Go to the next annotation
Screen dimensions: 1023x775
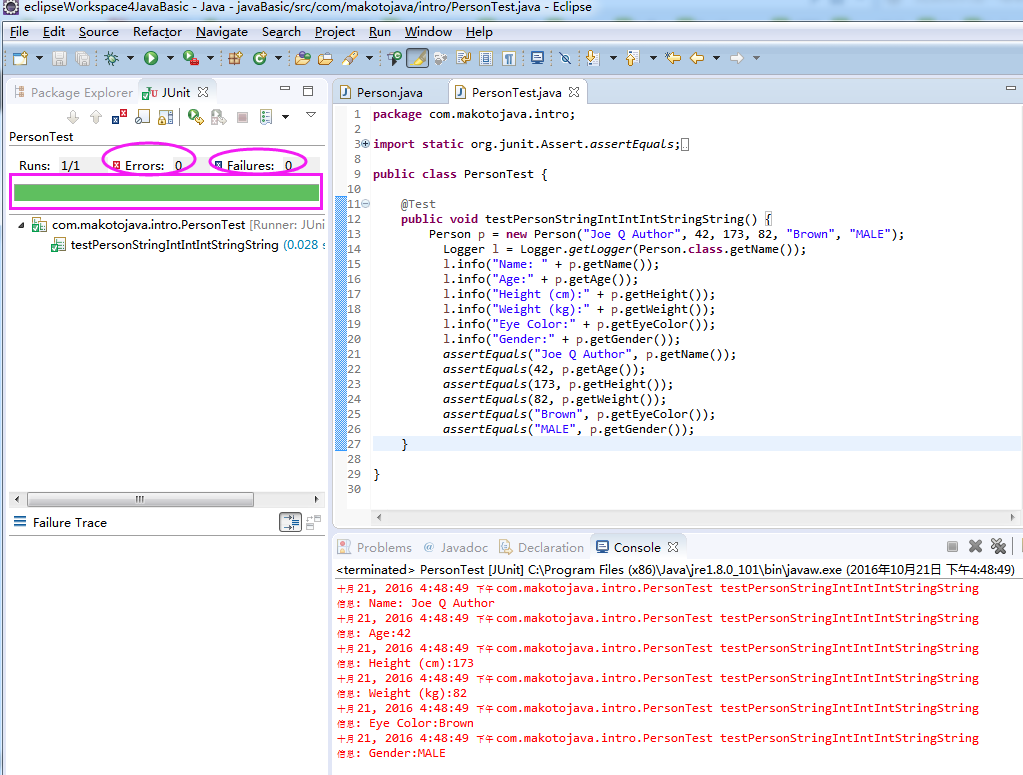point(592,59)
